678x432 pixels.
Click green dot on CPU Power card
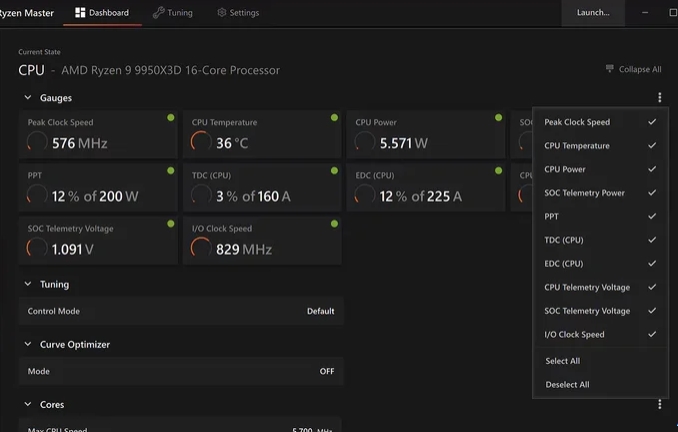click(499, 118)
